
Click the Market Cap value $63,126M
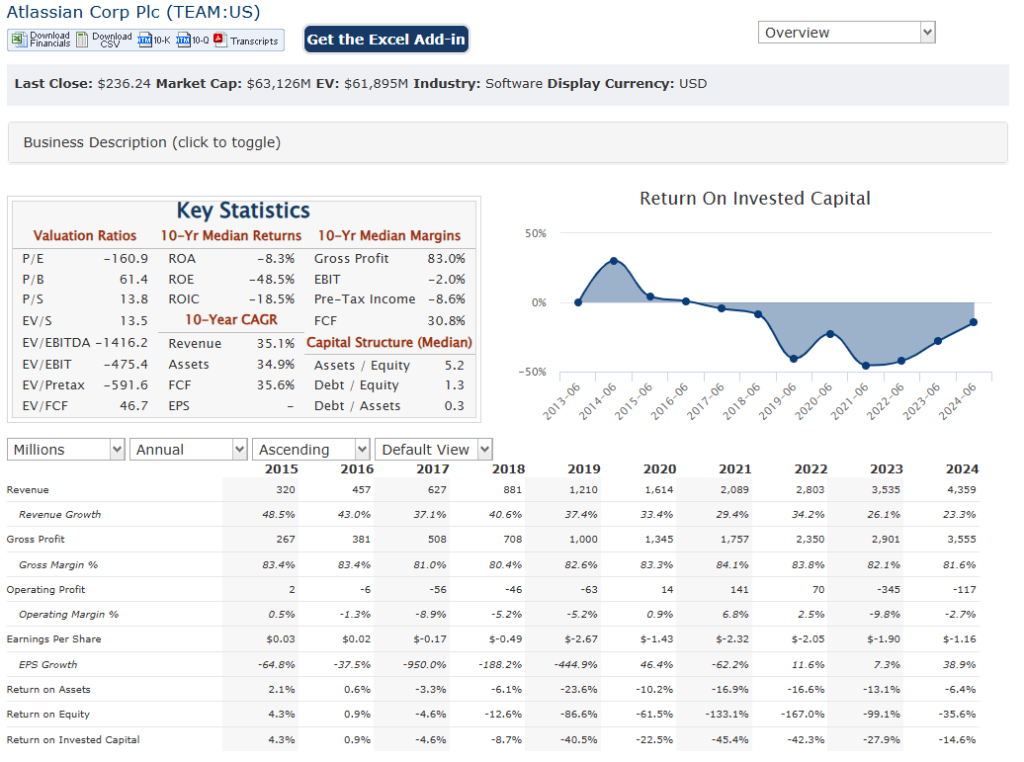(x=279, y=84)
